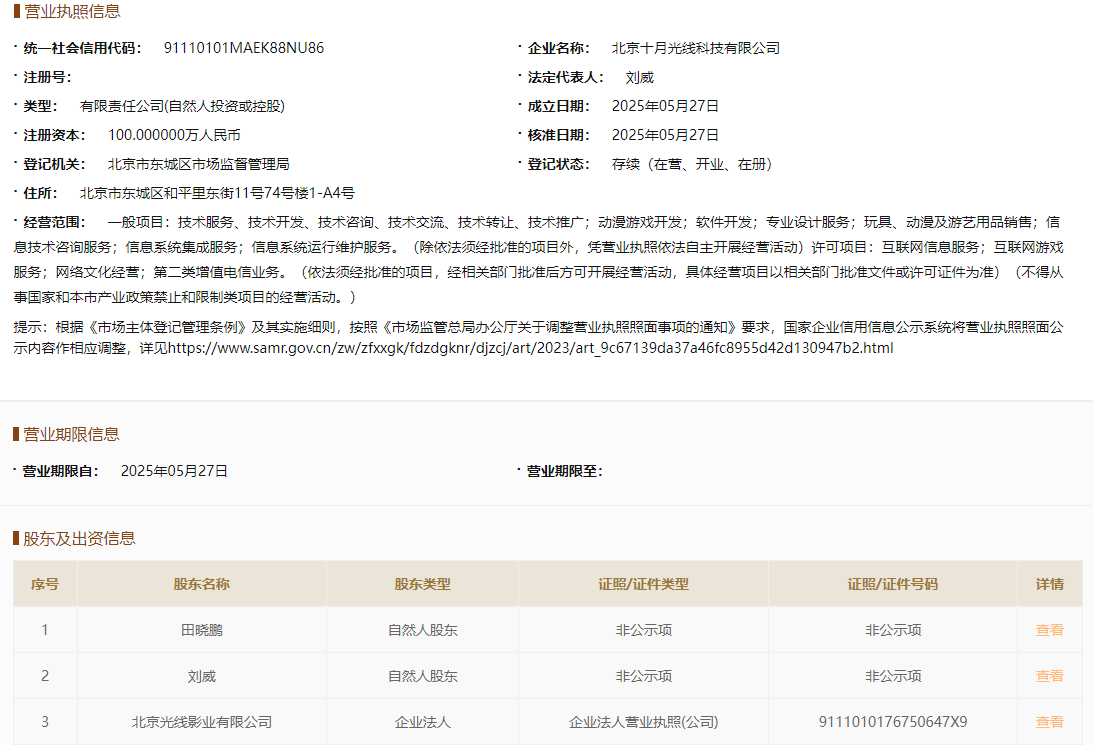Click shareholder name 田晓鹏

[x=201, y=630]
